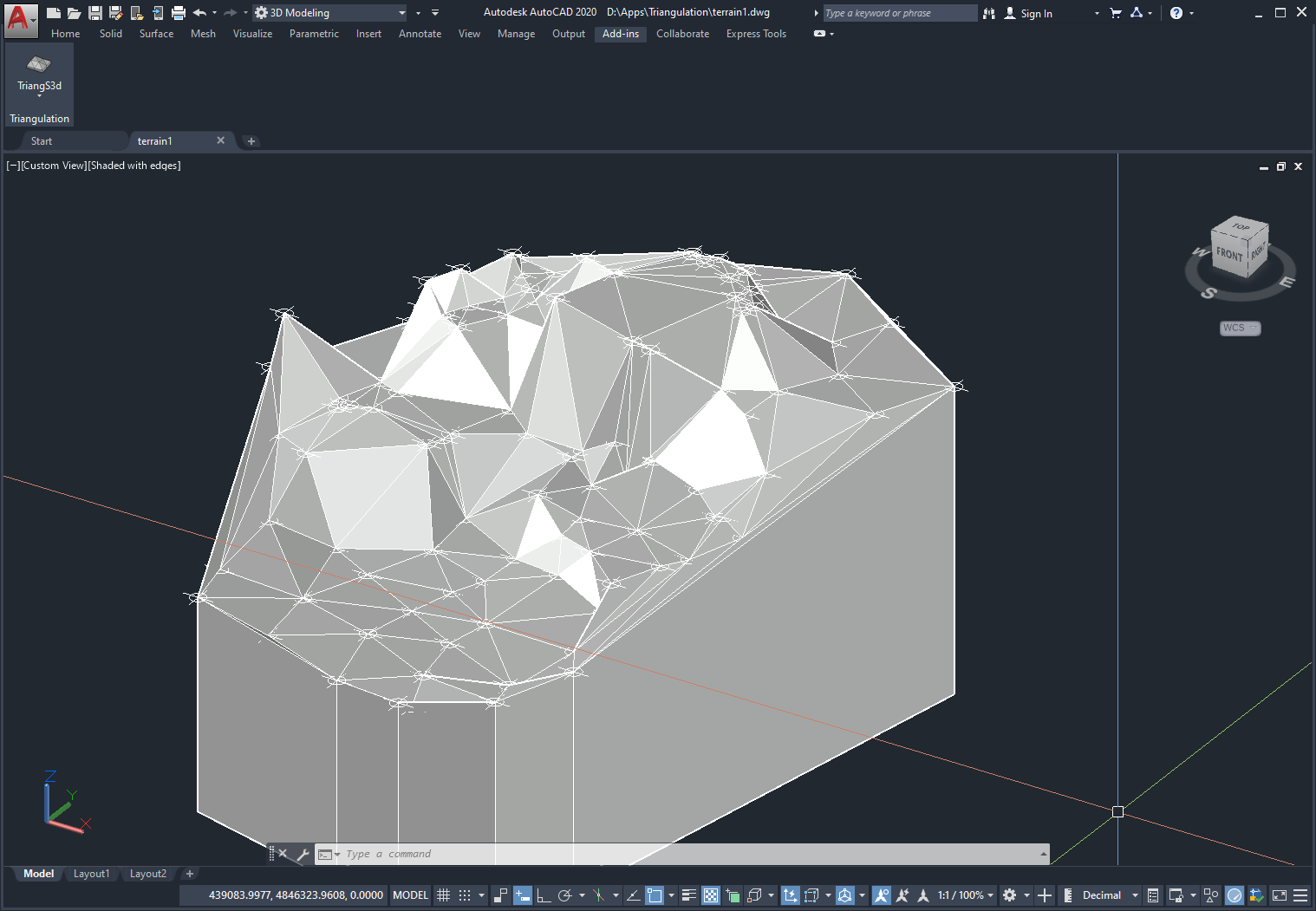Click the TriangS3d triangulation tool icon
The image size is (1316, 911).
coord(39,65)
